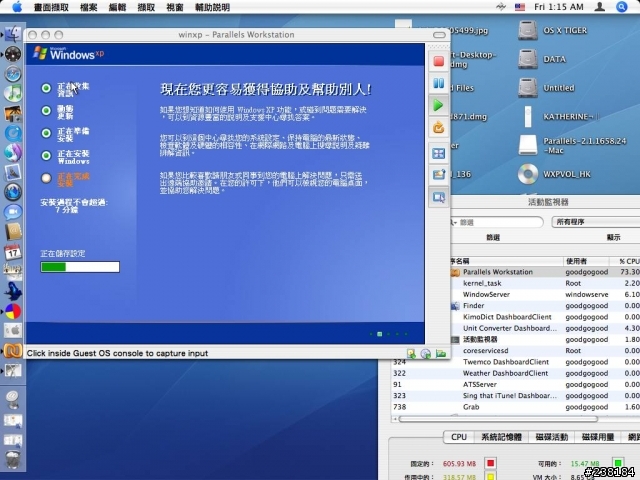The image size is (640, 480).
Task: Open Address Book from the Dock
Action: pos(13,232)
